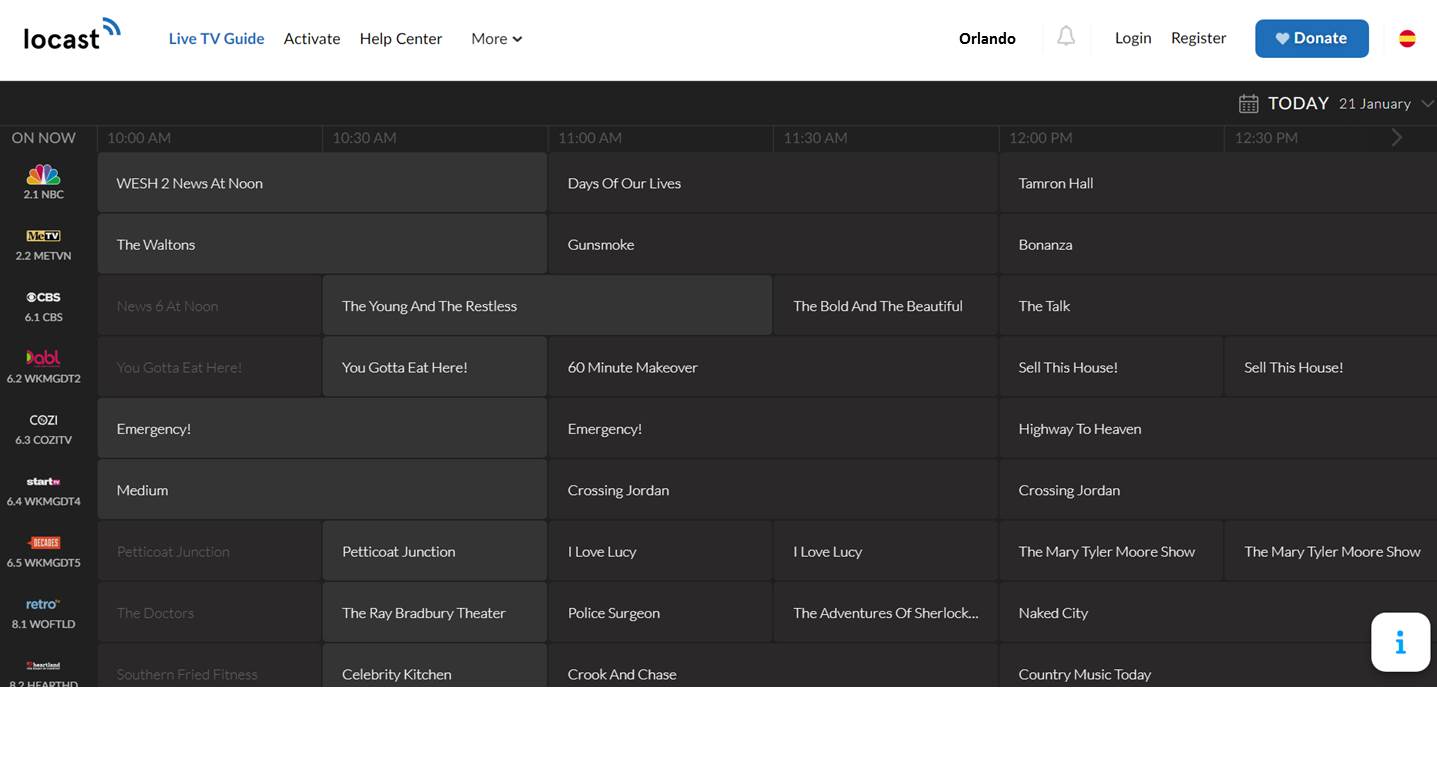This screenshot has width=1437, height=762.
Task: Open notifications bell icon
Action: [x=1066, y=37]
